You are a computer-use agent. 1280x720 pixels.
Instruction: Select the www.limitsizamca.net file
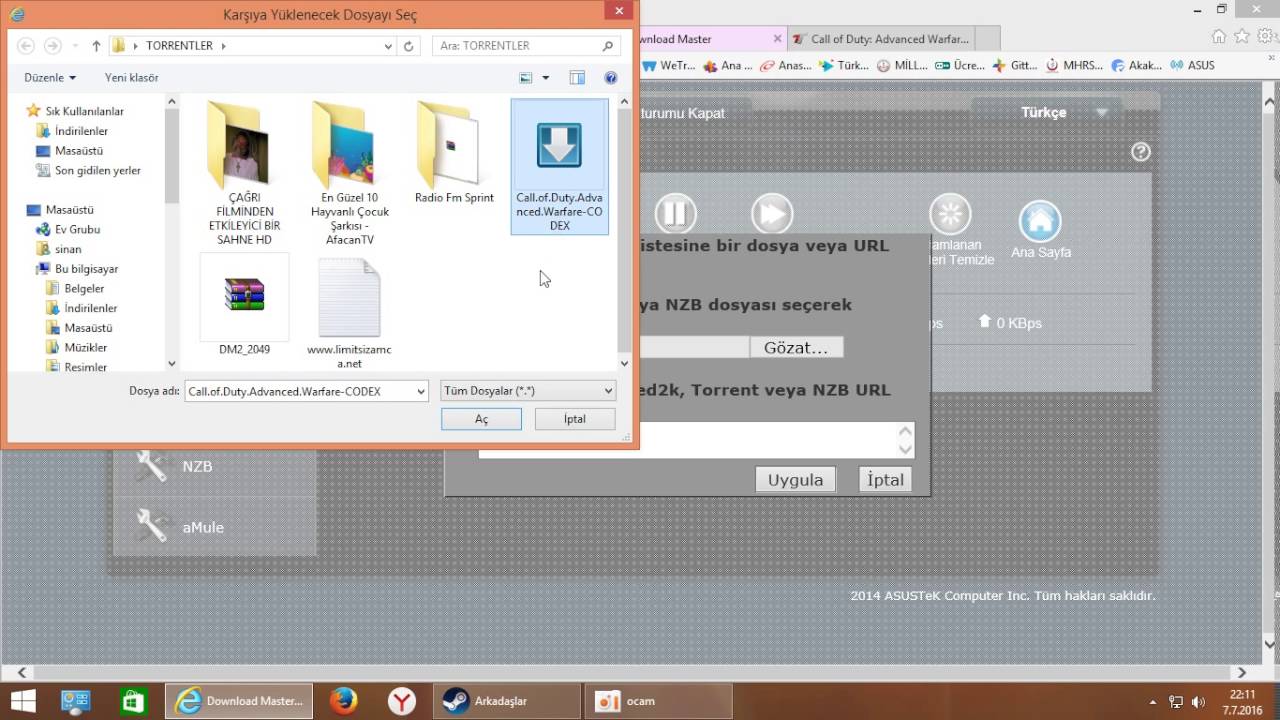(x=349, y=312)
